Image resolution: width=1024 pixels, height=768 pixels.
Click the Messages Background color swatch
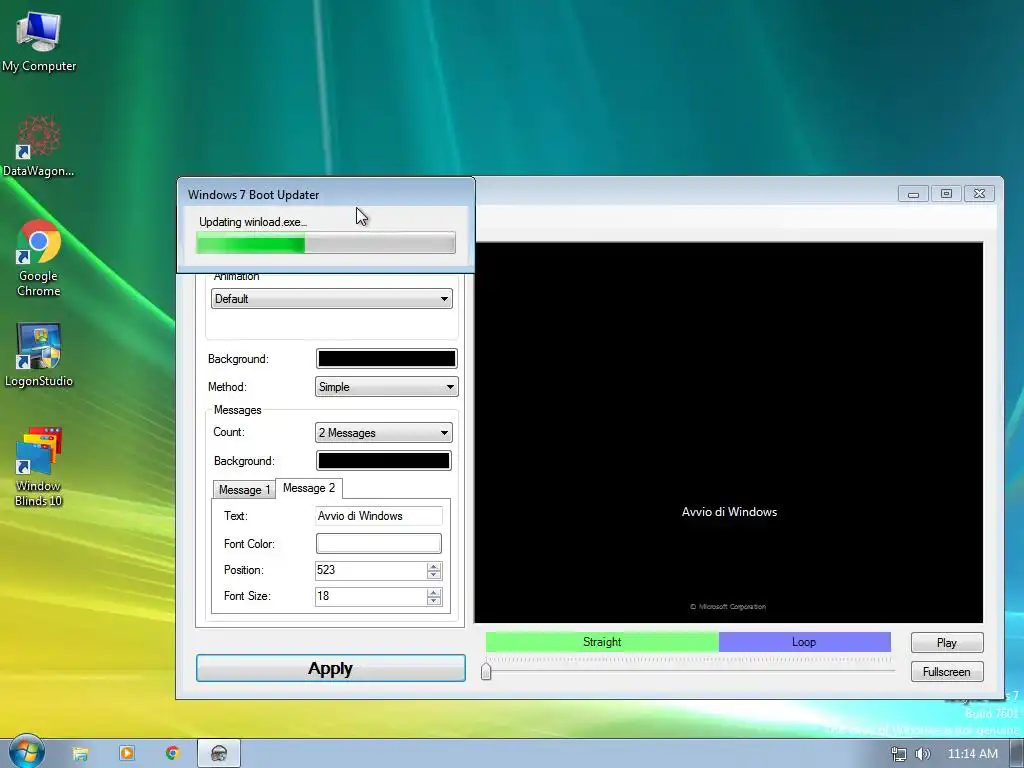pos(384,460)
